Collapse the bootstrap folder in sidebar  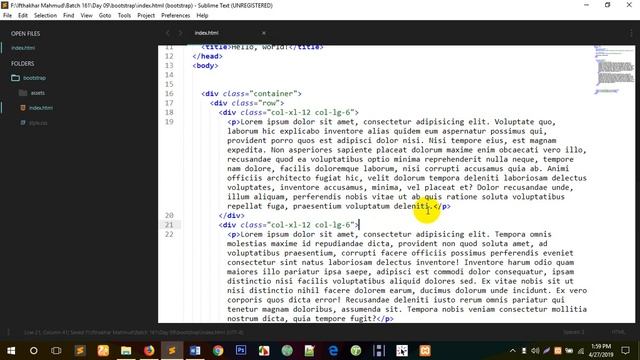click(x=34, y=78)
